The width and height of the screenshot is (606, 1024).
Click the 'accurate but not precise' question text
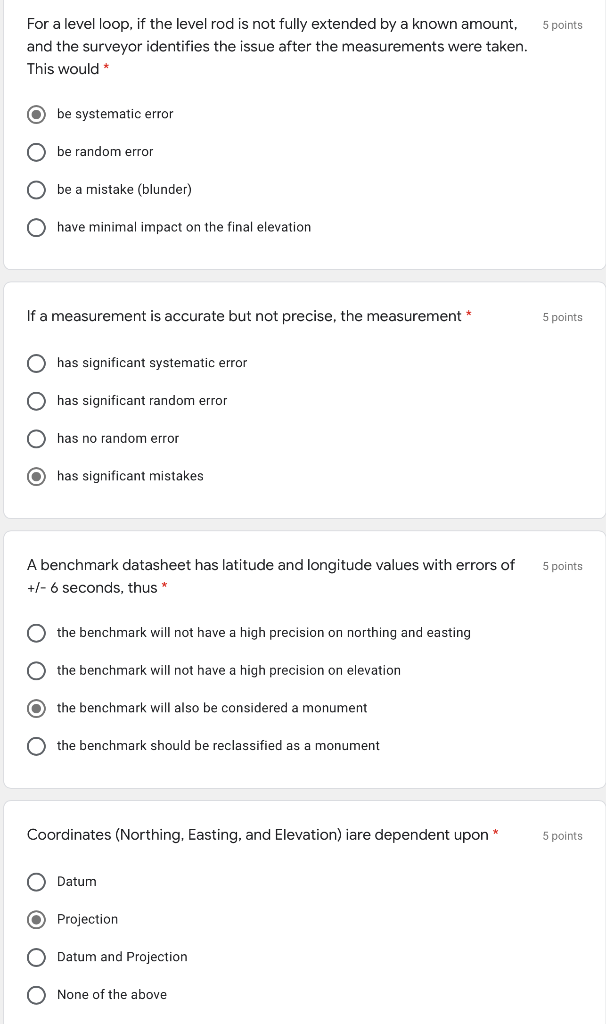pyautogui.click(x=244, y=316)
